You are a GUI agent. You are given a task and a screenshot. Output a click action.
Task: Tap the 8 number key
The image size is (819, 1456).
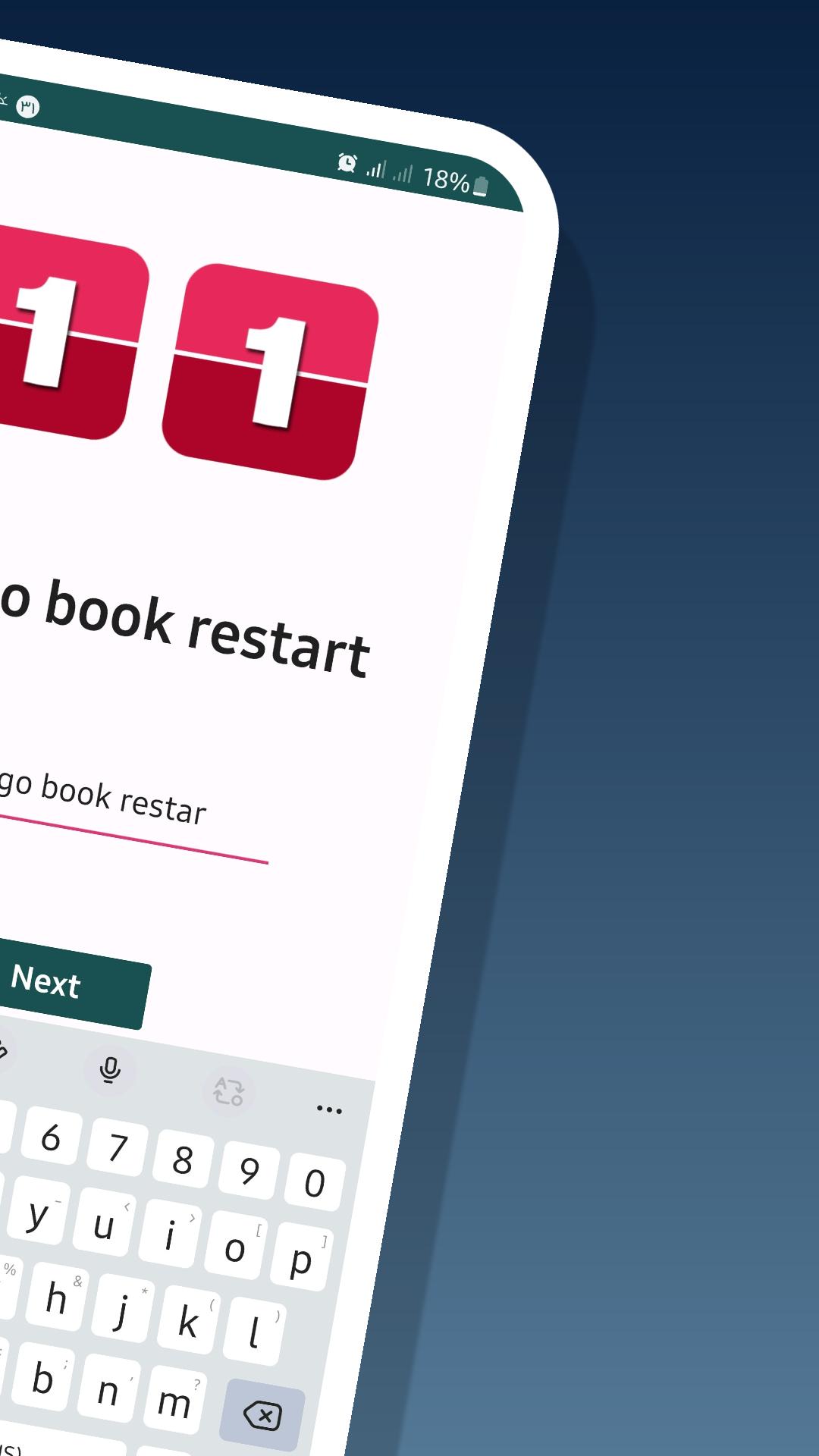point(183,1160)
